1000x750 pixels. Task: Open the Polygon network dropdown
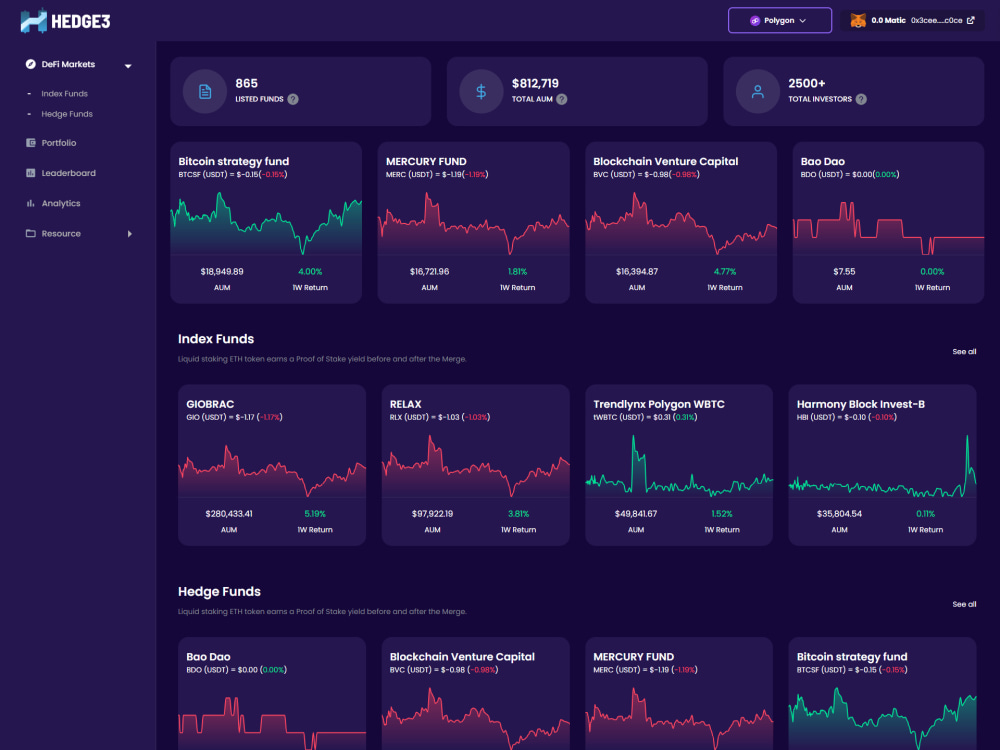point(779,20)
